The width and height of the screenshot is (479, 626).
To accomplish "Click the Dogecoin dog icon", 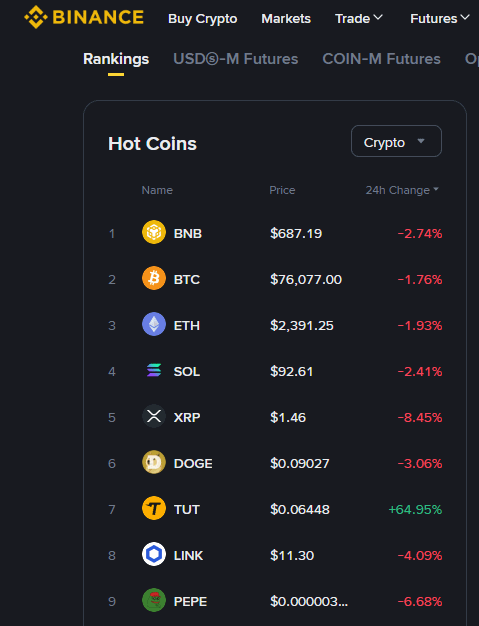I will (154, 462).
